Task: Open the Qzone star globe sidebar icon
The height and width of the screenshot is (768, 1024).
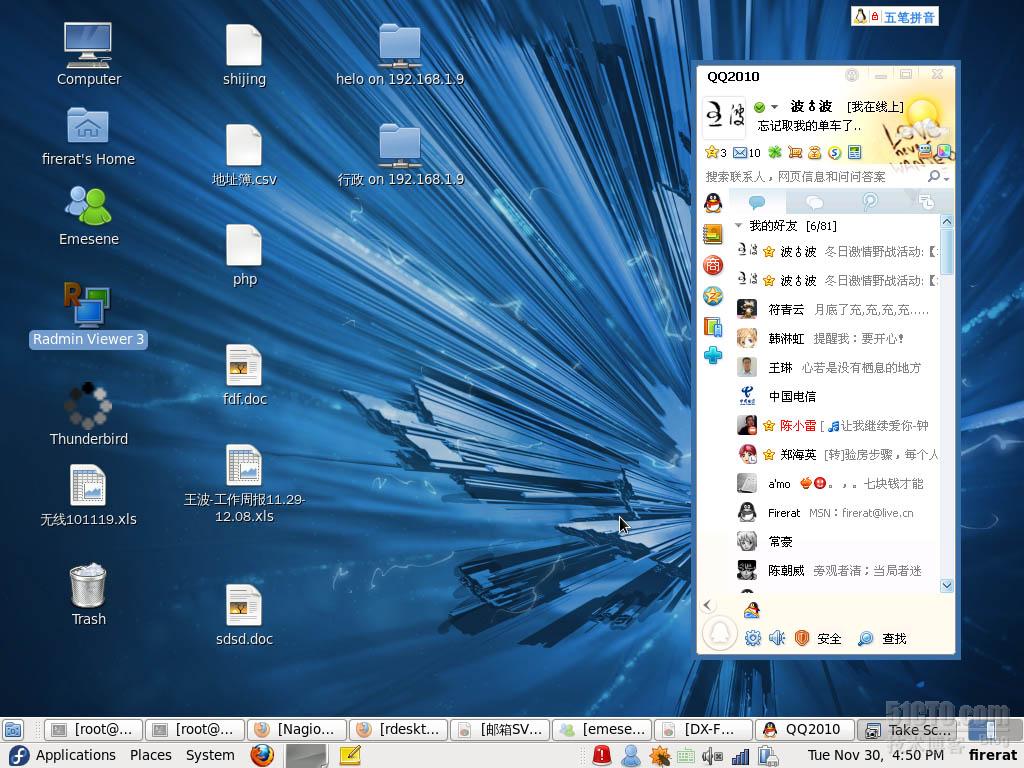Action: pyautogui.click(x=712, y=296)
